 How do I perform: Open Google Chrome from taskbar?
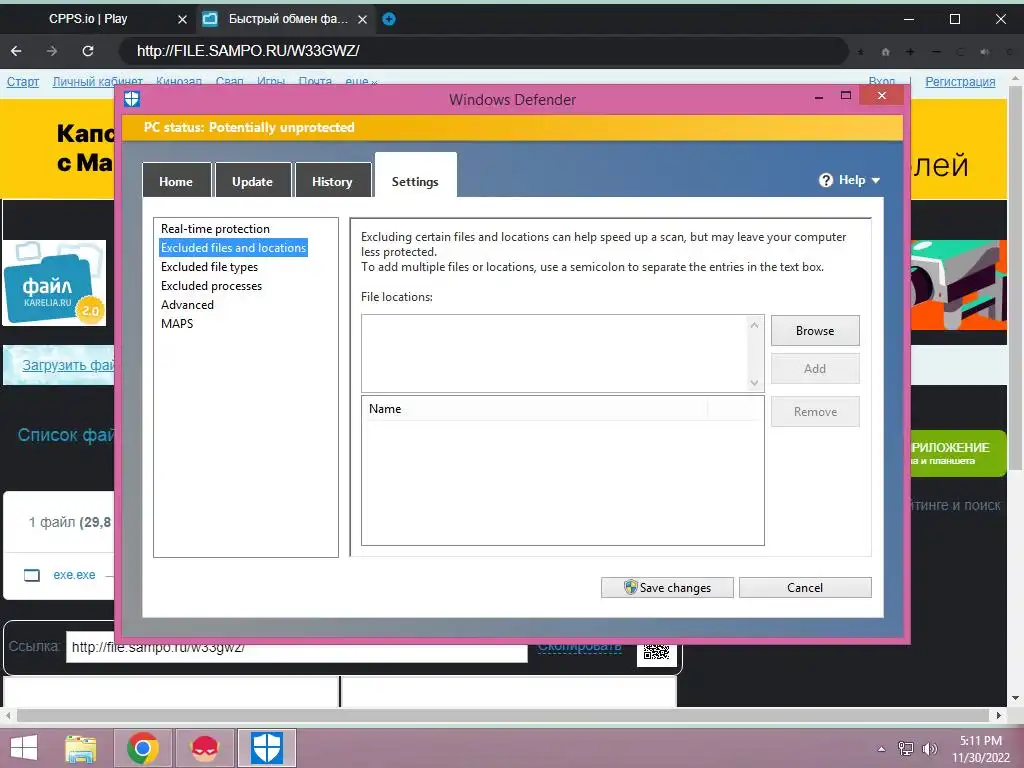(142, 748)
